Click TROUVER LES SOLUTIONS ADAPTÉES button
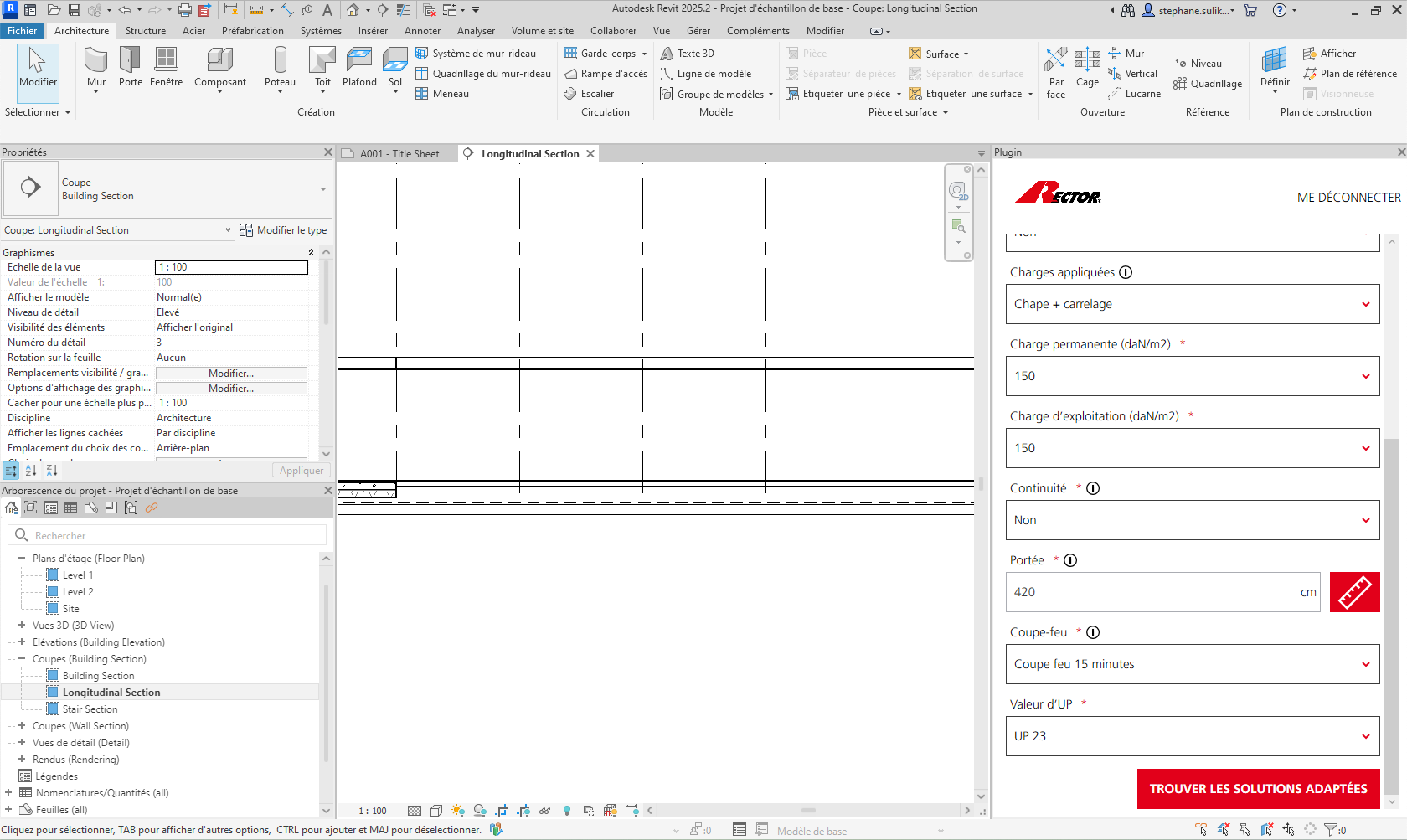This screenshot has height=840, width=1407. pyautogui.click(x=1257, y=788)
